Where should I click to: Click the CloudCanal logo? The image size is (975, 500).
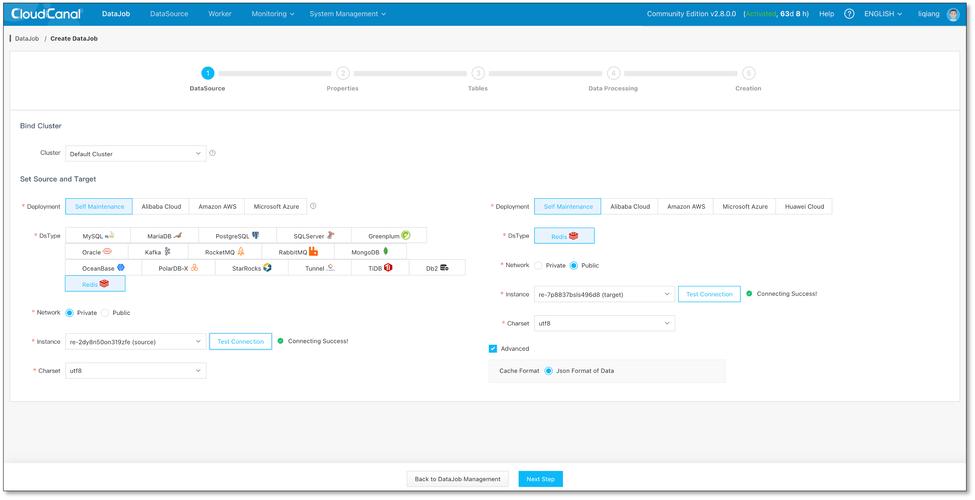45,14
